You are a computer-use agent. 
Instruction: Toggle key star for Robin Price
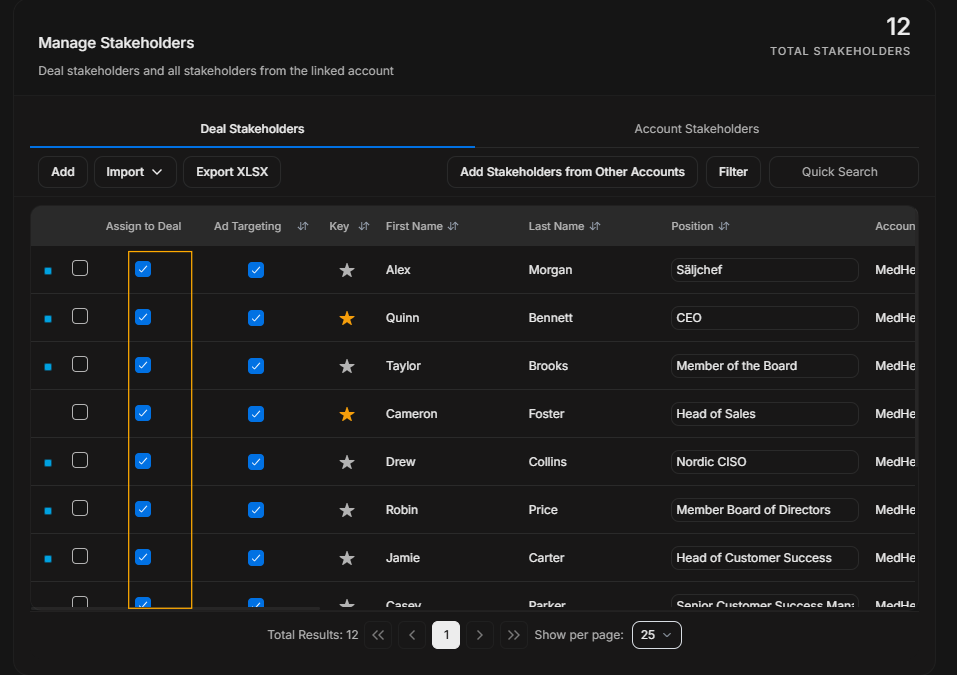(347, 510)
